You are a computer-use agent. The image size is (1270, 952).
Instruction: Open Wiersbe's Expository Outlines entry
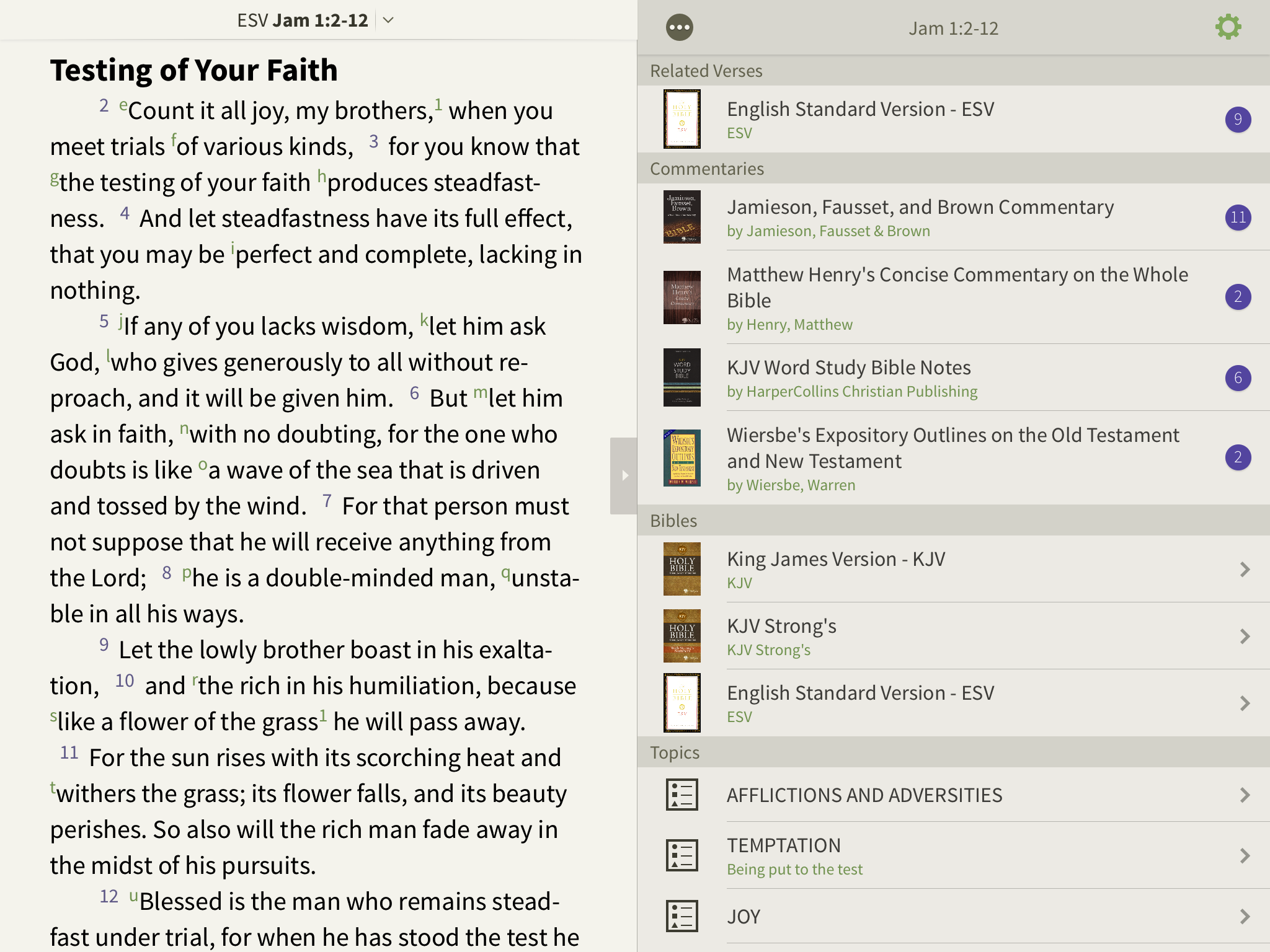pos(954,458)
